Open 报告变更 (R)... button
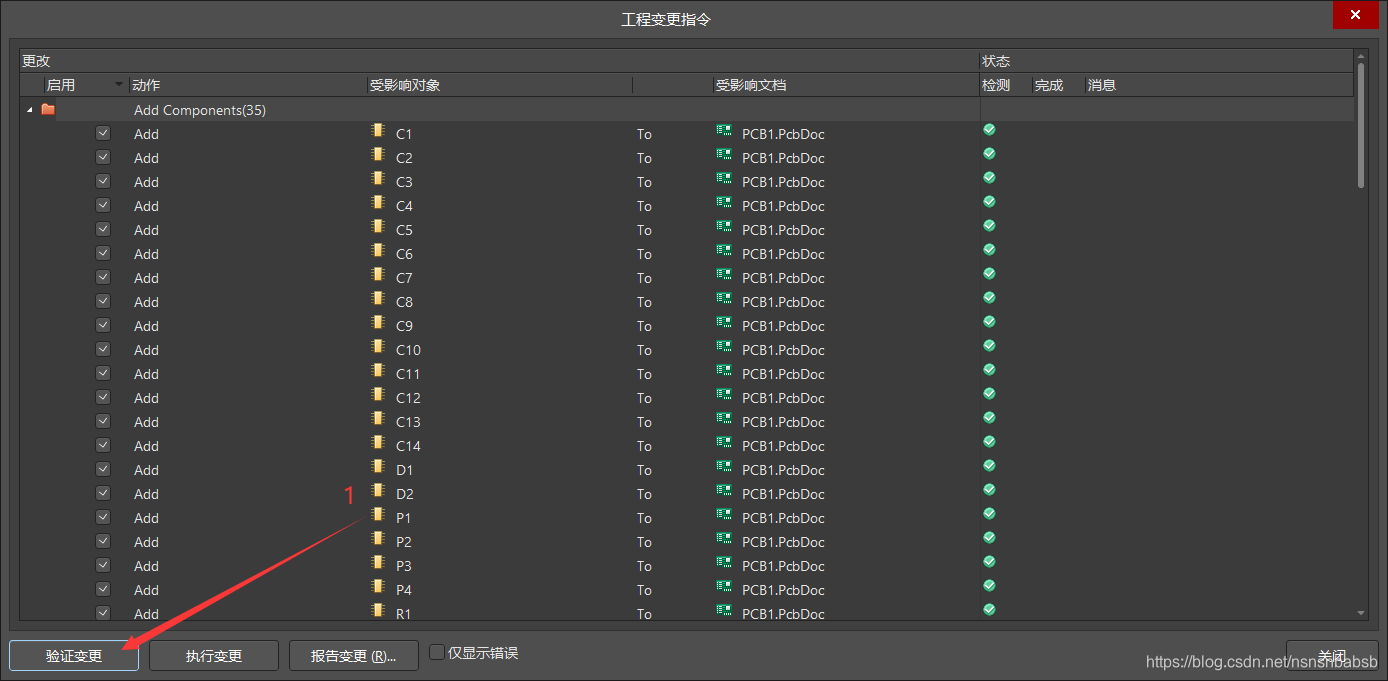 (x=354, y=656)
